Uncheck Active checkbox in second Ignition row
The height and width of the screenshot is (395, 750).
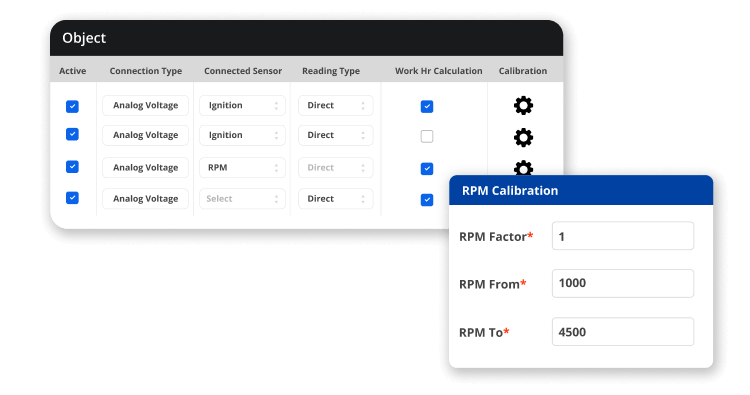72,134
